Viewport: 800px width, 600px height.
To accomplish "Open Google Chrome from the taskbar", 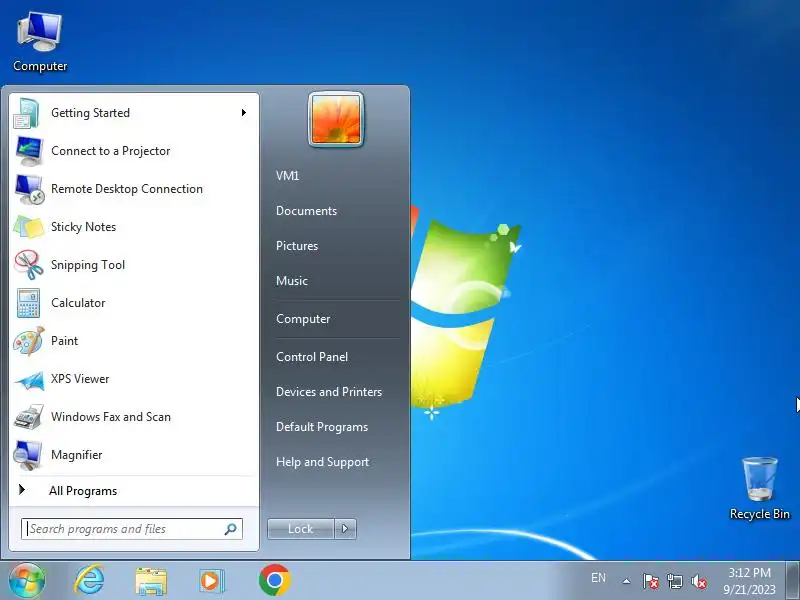I will click(x=274, y=580).
